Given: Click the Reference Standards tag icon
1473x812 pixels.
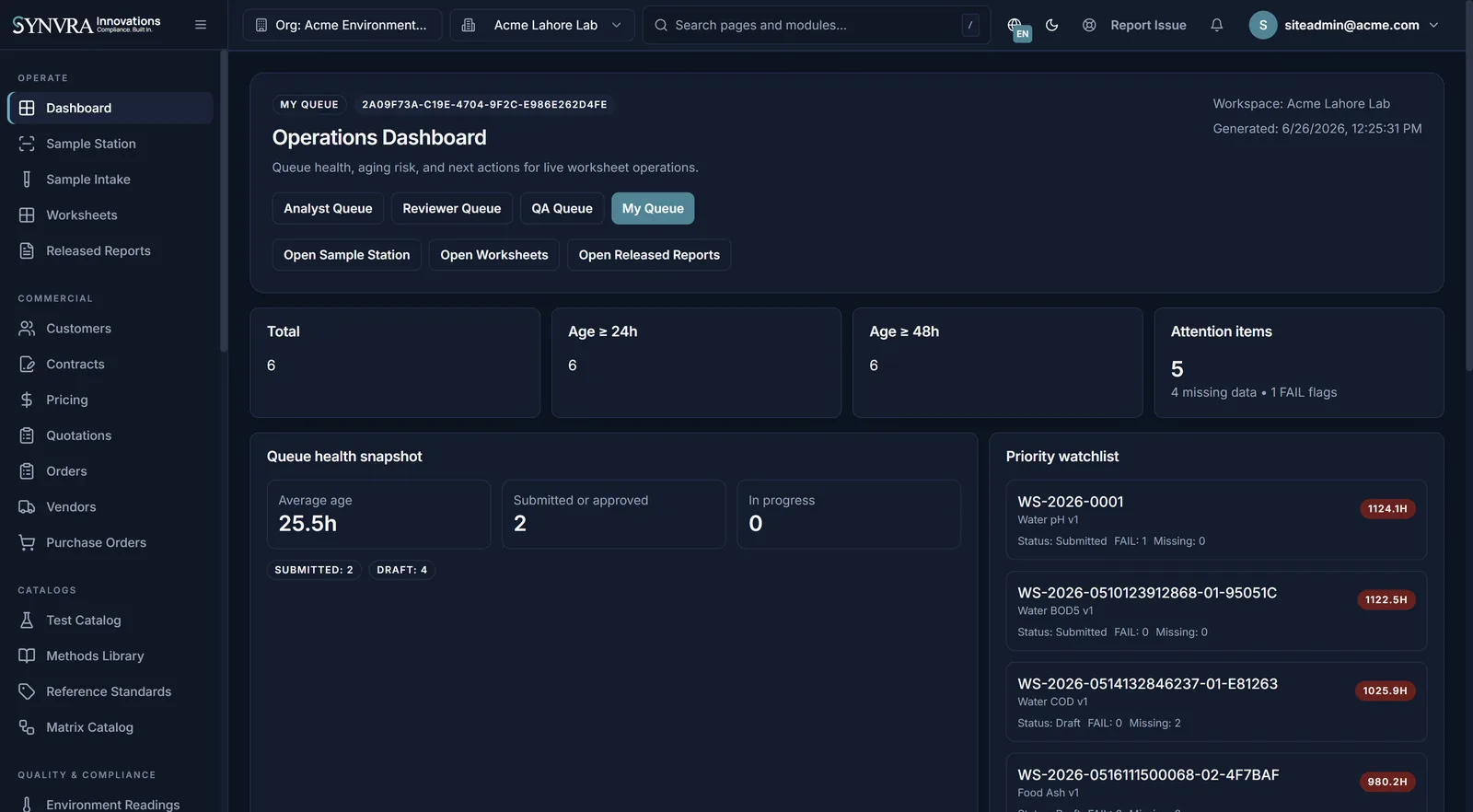Looking at the screenshot, I should tap(27, 691).
